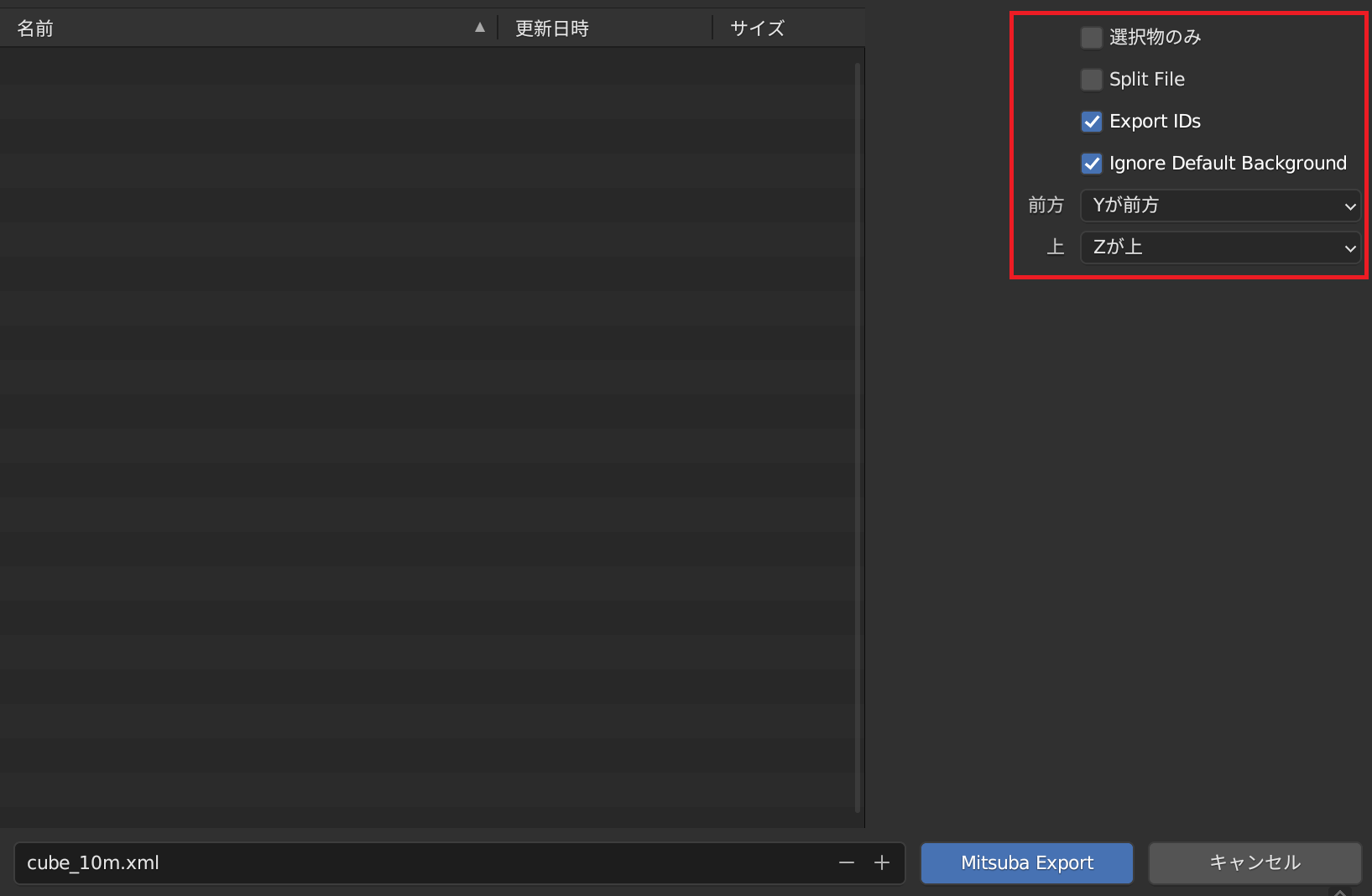Disable the Ignore Default Background checkbox
Screen dimensions: 1372x896
click(1091, 163)
